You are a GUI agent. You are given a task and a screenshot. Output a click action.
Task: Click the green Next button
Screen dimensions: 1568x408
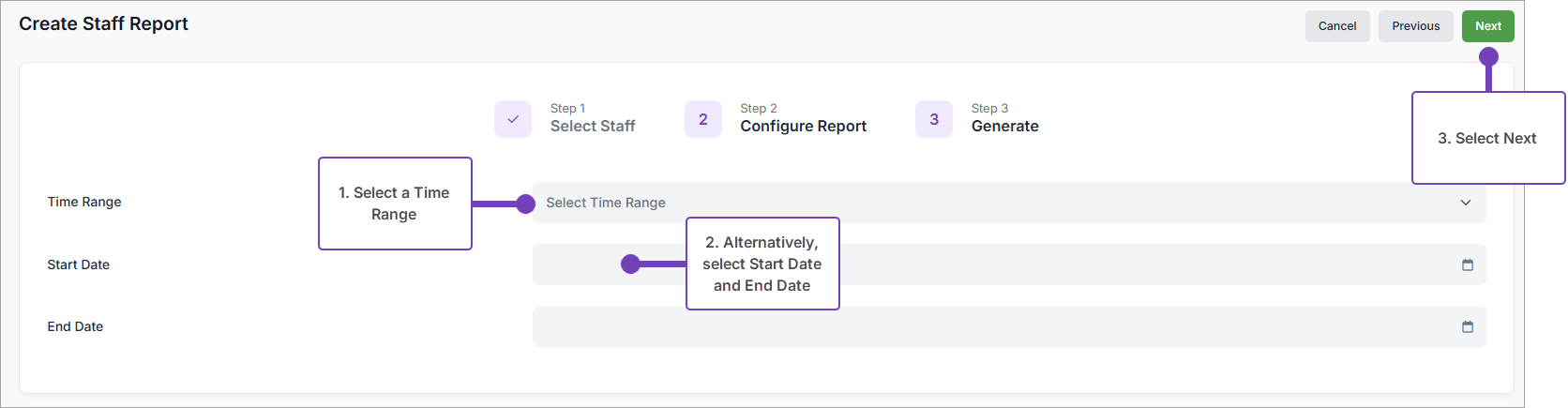1487,26
